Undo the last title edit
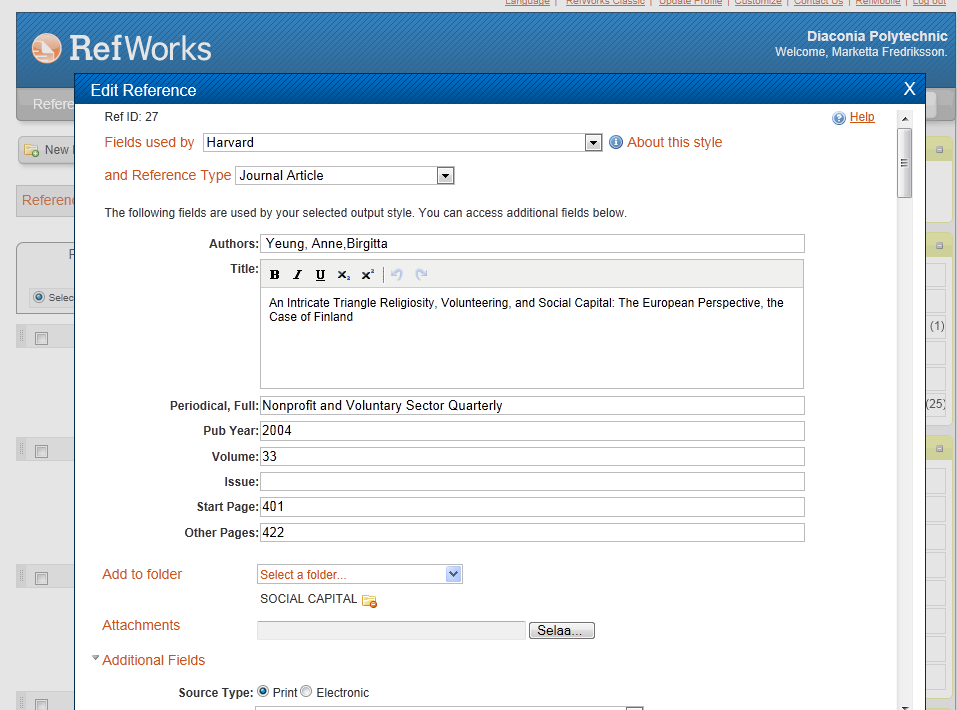957x710 pixels. pyautogui.click(x=397, y=275)
